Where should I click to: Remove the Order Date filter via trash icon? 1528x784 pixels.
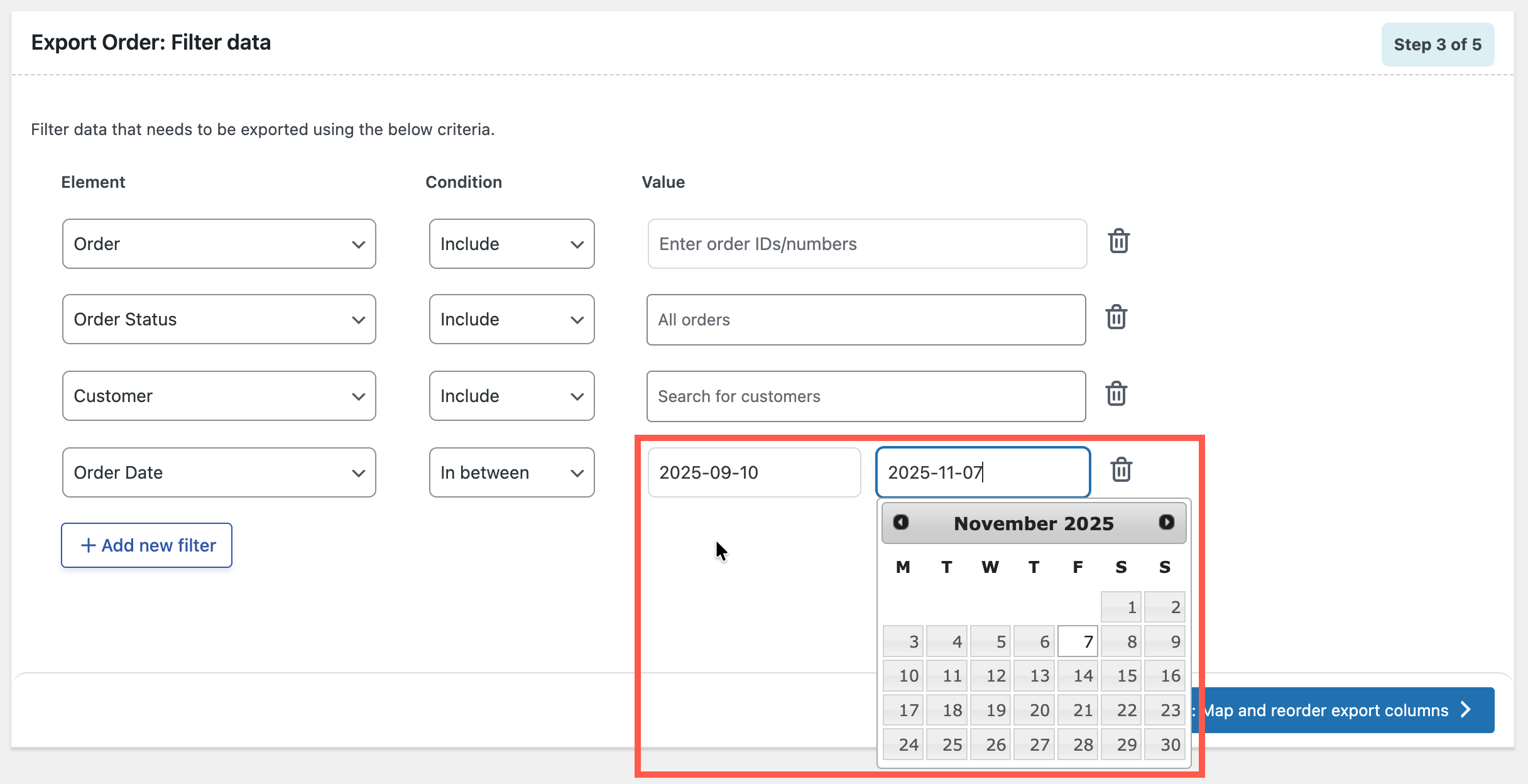pyautogui.click(x=1121, y=469)
